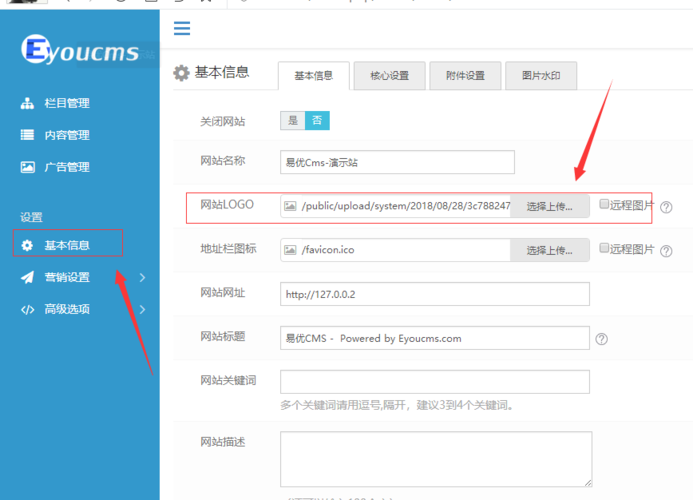Click help icon next to 网站标题 field
Image resolution: width=693 pixels, height=500 pixels.
602,339
